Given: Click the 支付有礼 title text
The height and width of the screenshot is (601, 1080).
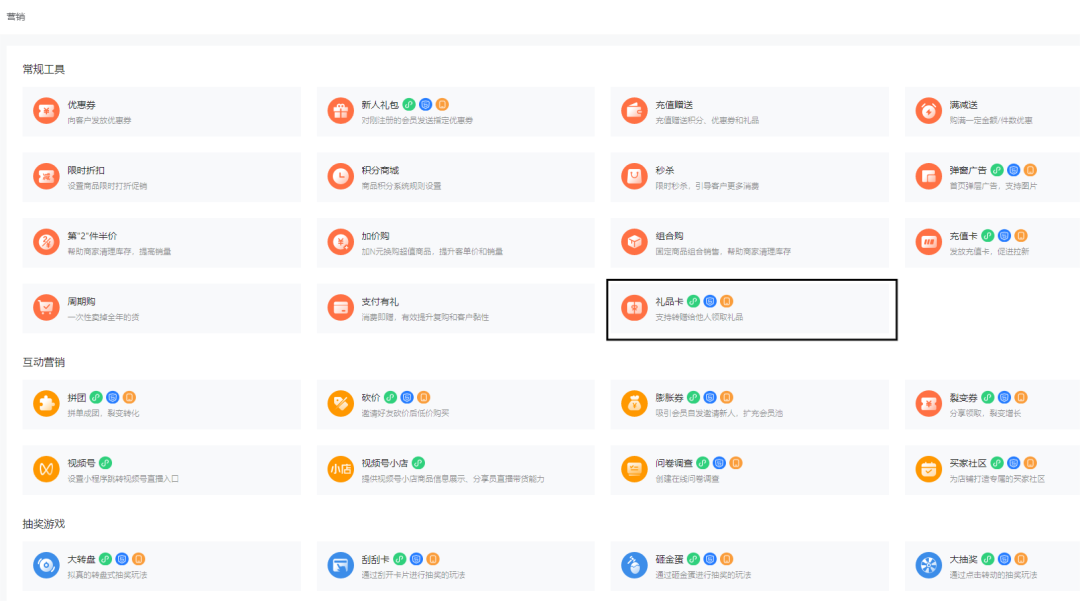Looking at the screenshot, I should point(380,302).
